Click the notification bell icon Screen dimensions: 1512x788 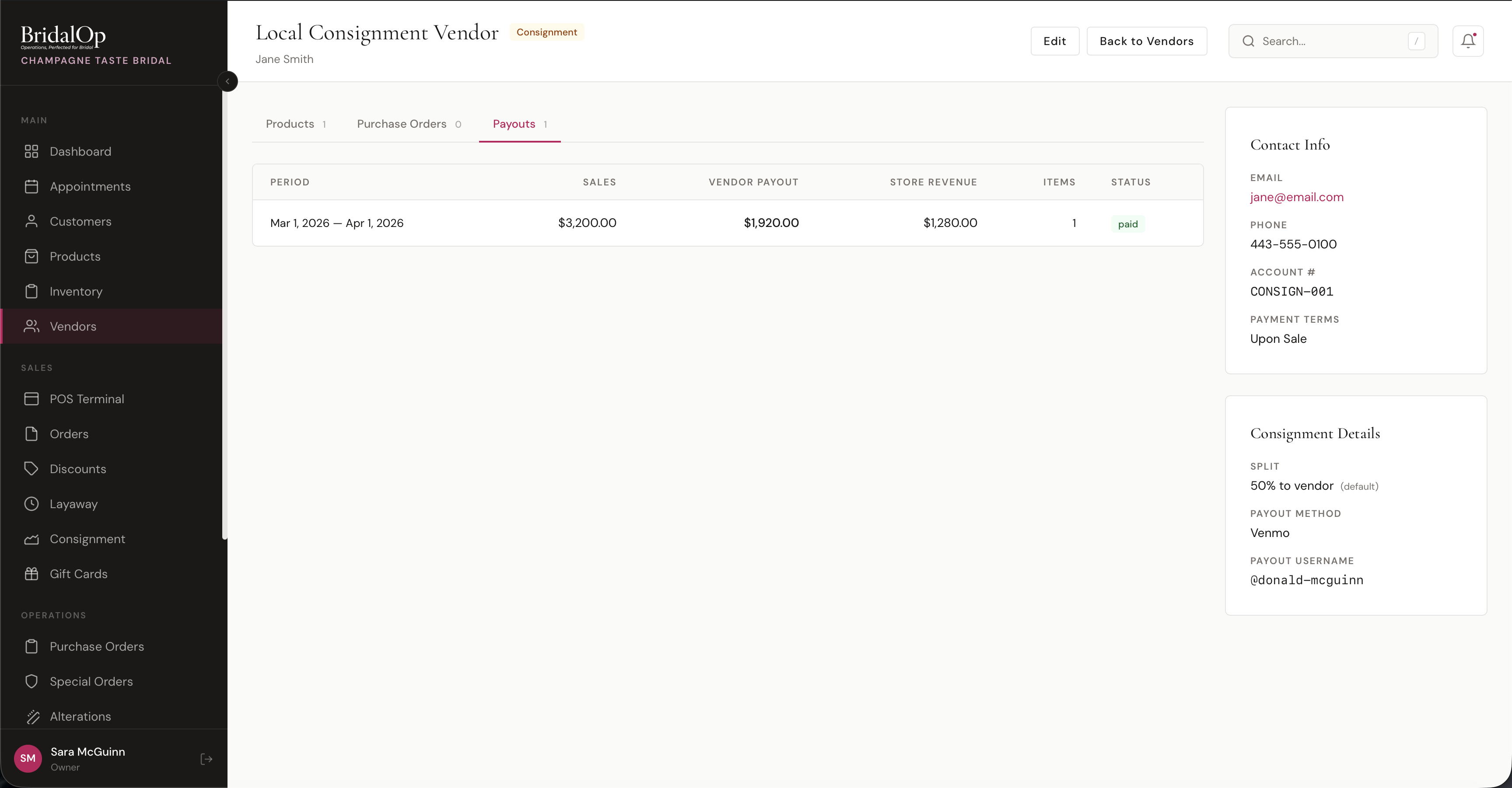pyautogui.click(x=1468, y=41)
